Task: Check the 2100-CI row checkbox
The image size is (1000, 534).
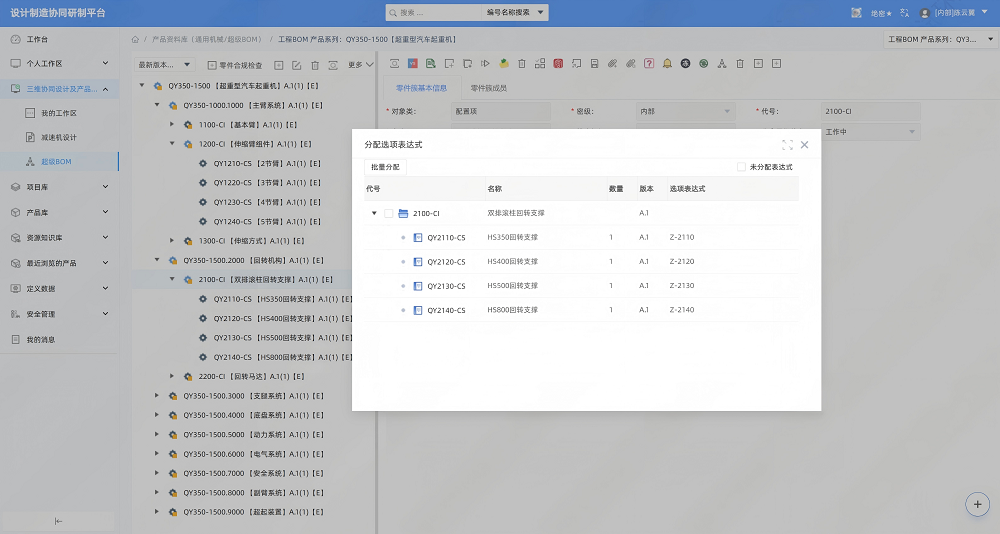Action: [x=388, y=214]
